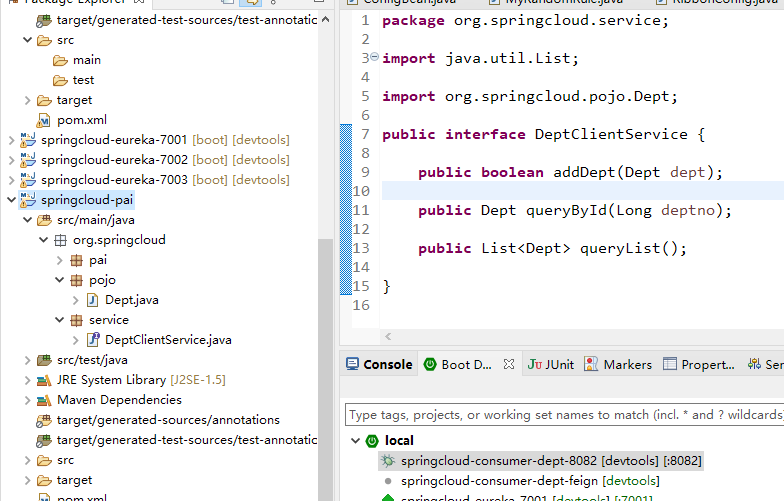This screenshot has width=784, height=501.
Task: Click the src/test/java source folder icon
Action: (x=44, y=360)
